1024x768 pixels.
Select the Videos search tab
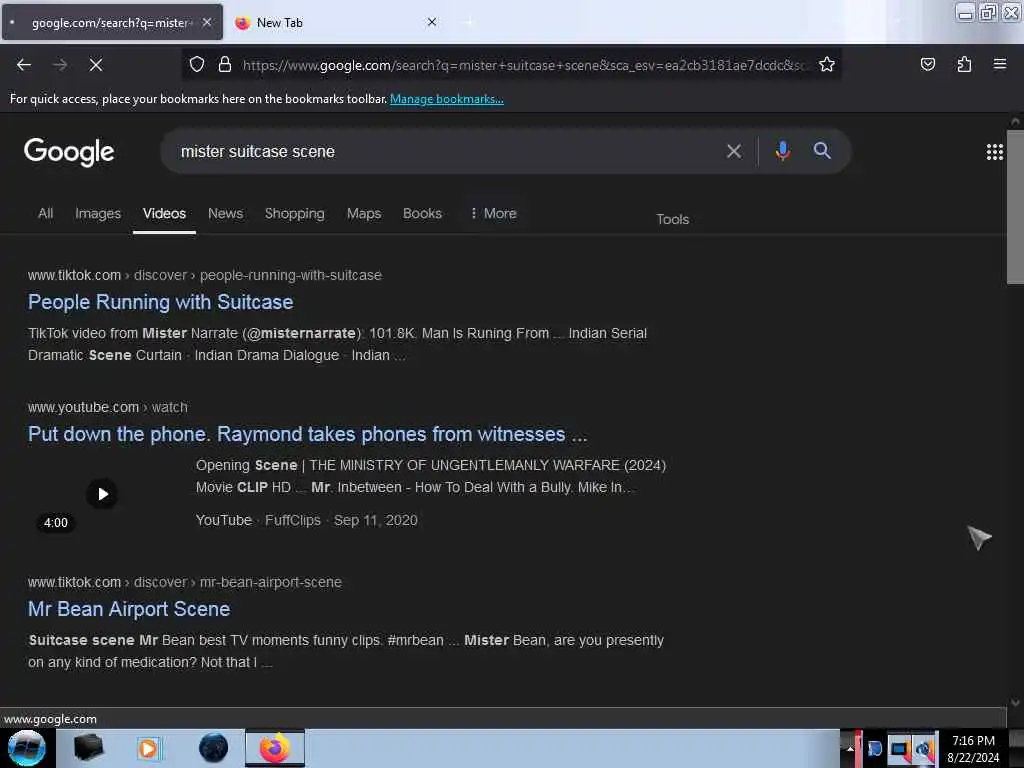(164, 214)
